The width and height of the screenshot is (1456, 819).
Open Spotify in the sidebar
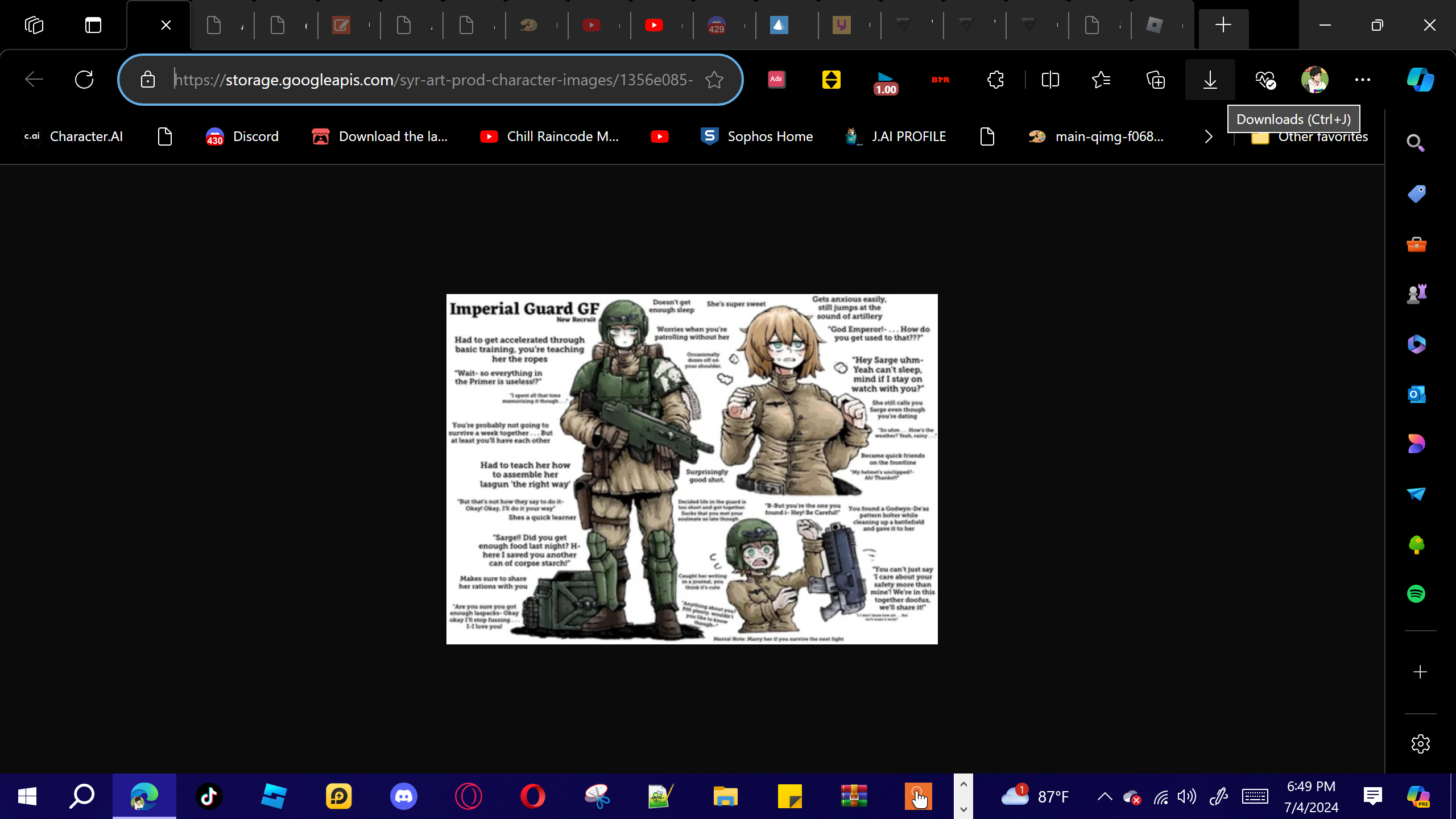[x=1416, y=594]
